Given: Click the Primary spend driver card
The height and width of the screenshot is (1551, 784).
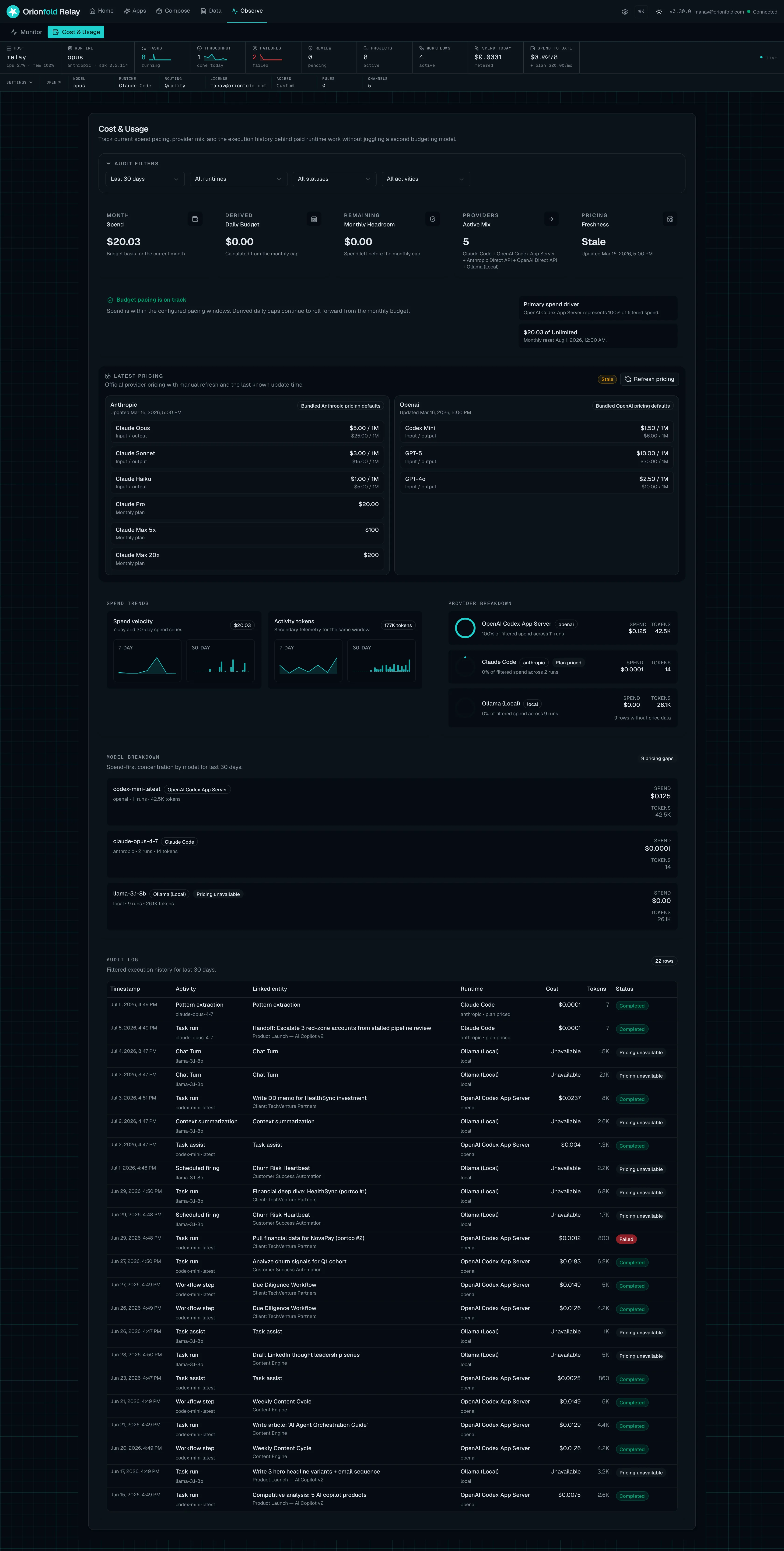Looking at the screenshot, I should click(598, 308).
